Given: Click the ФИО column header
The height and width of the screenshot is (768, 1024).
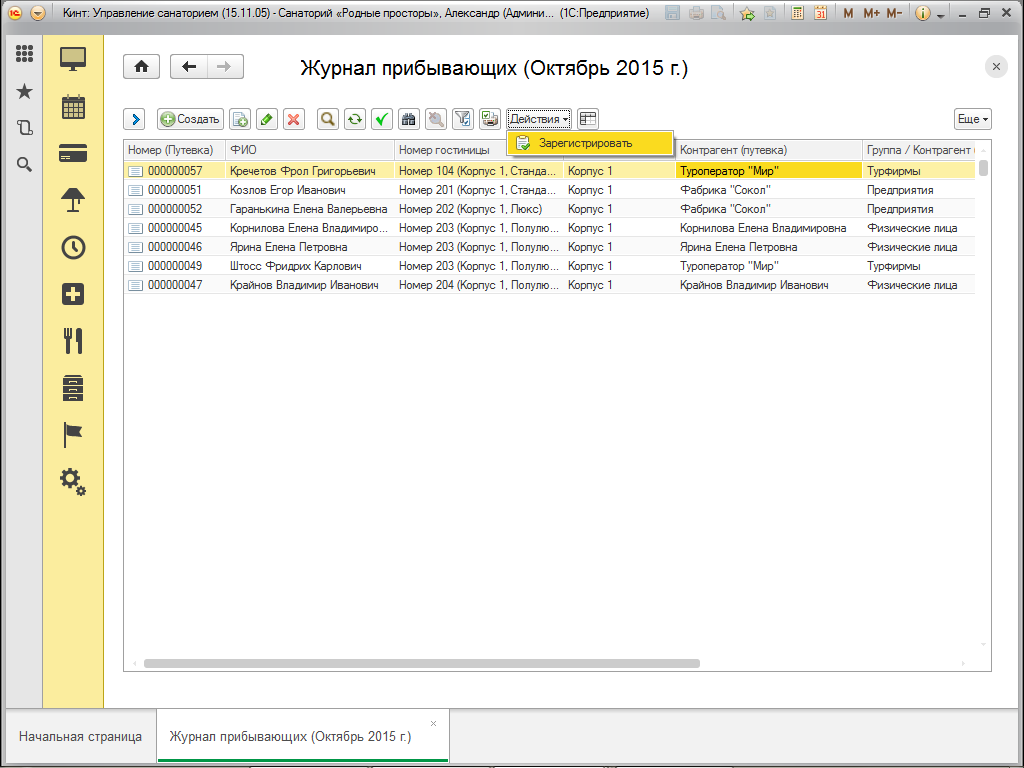Looking at the screenshot, I should (310, 150).
